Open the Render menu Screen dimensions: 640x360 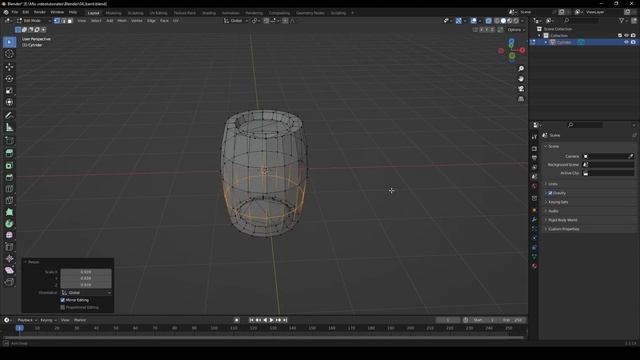(x=40, y=12)
